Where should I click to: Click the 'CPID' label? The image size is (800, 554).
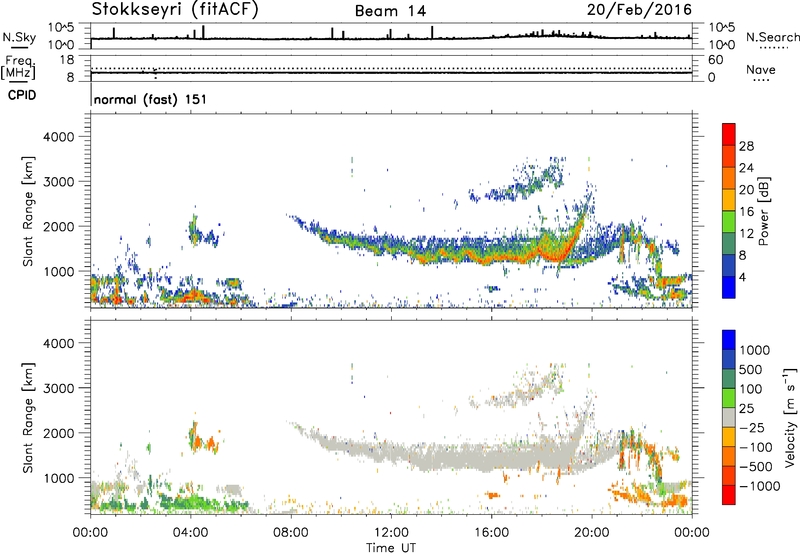[22, 95]
